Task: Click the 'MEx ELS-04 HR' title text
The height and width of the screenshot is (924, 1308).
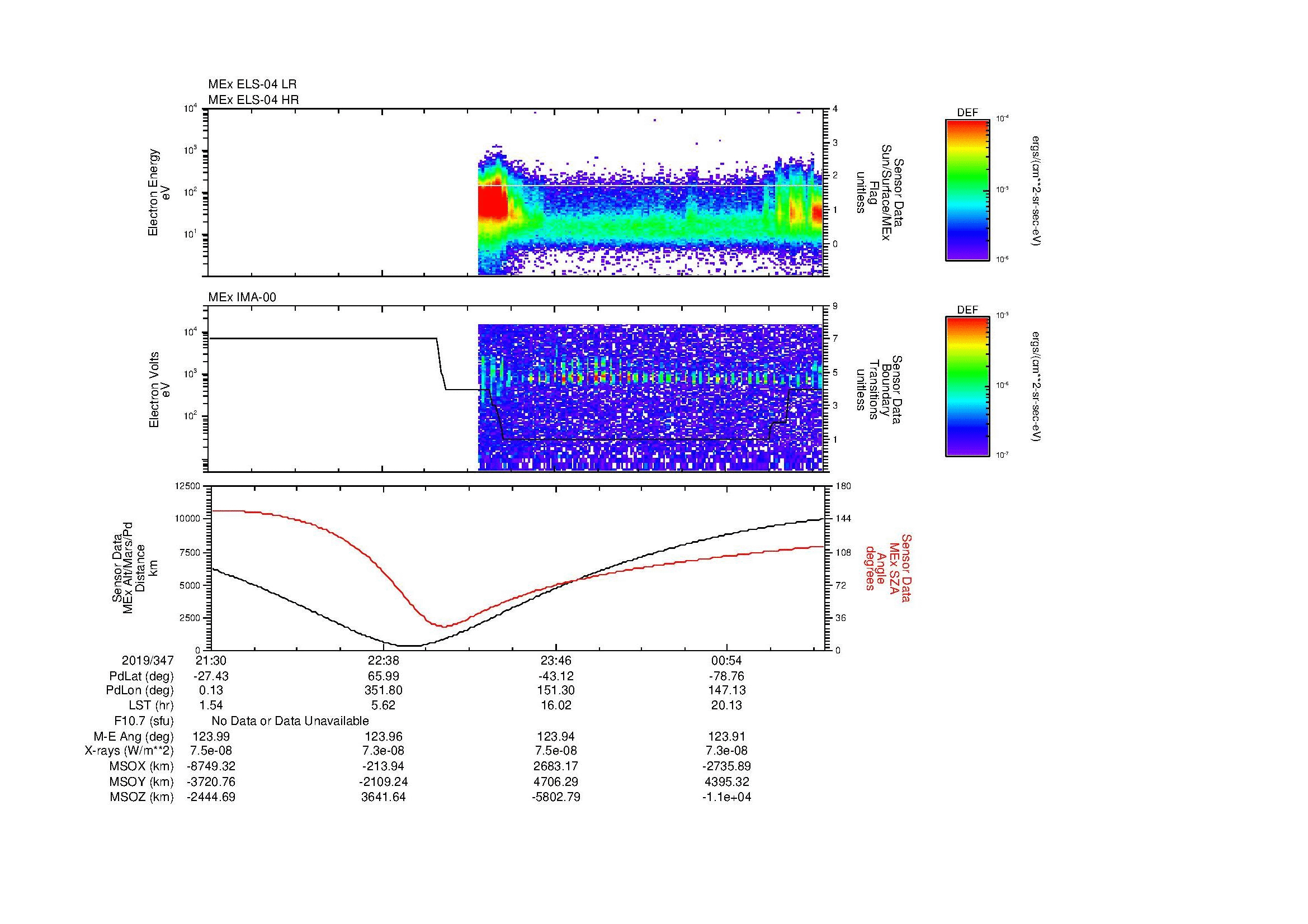Action: 253,100
